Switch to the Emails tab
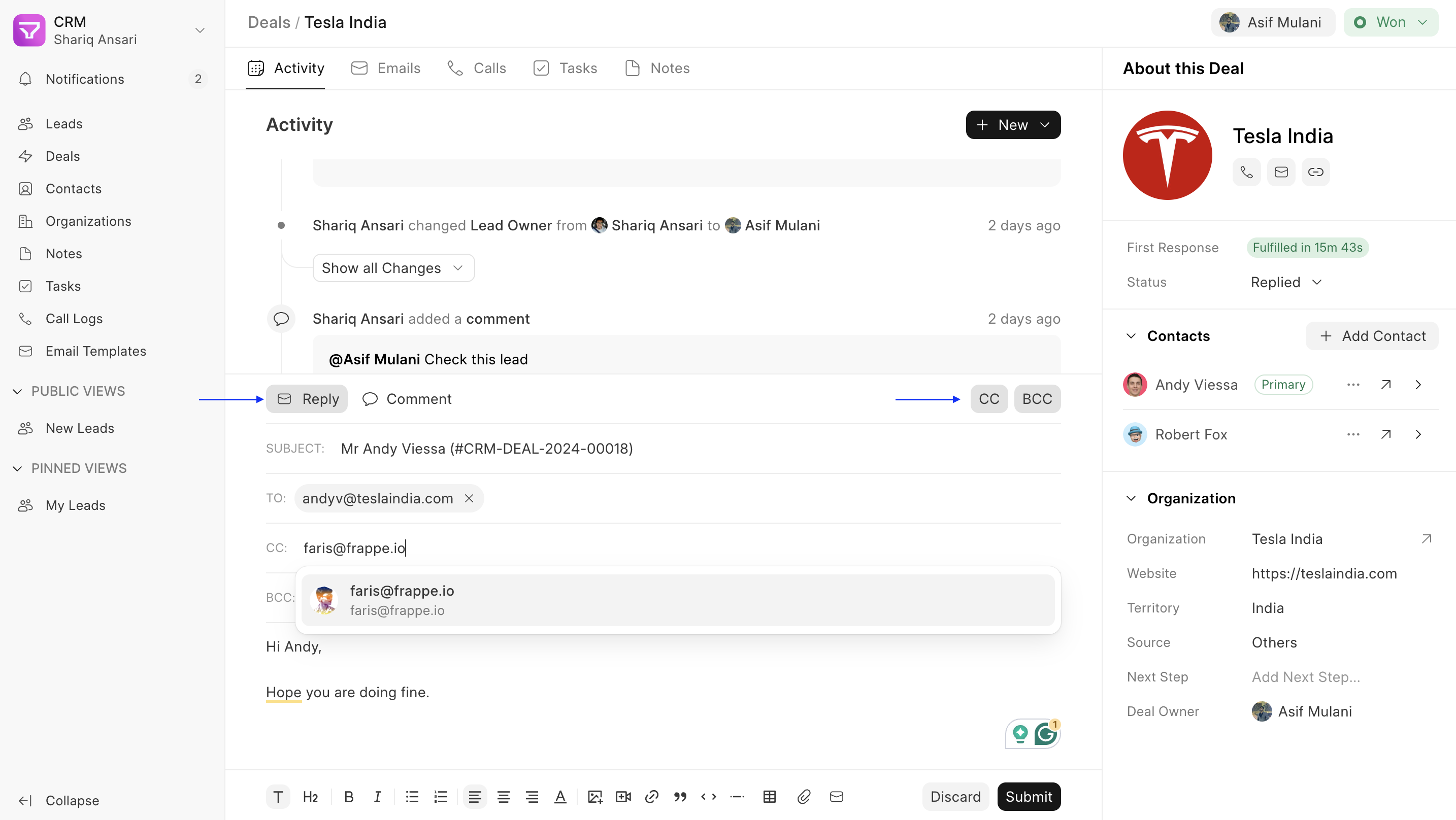Image resolution: width=1456 pixels, height=820 pixels. point(386,69)
